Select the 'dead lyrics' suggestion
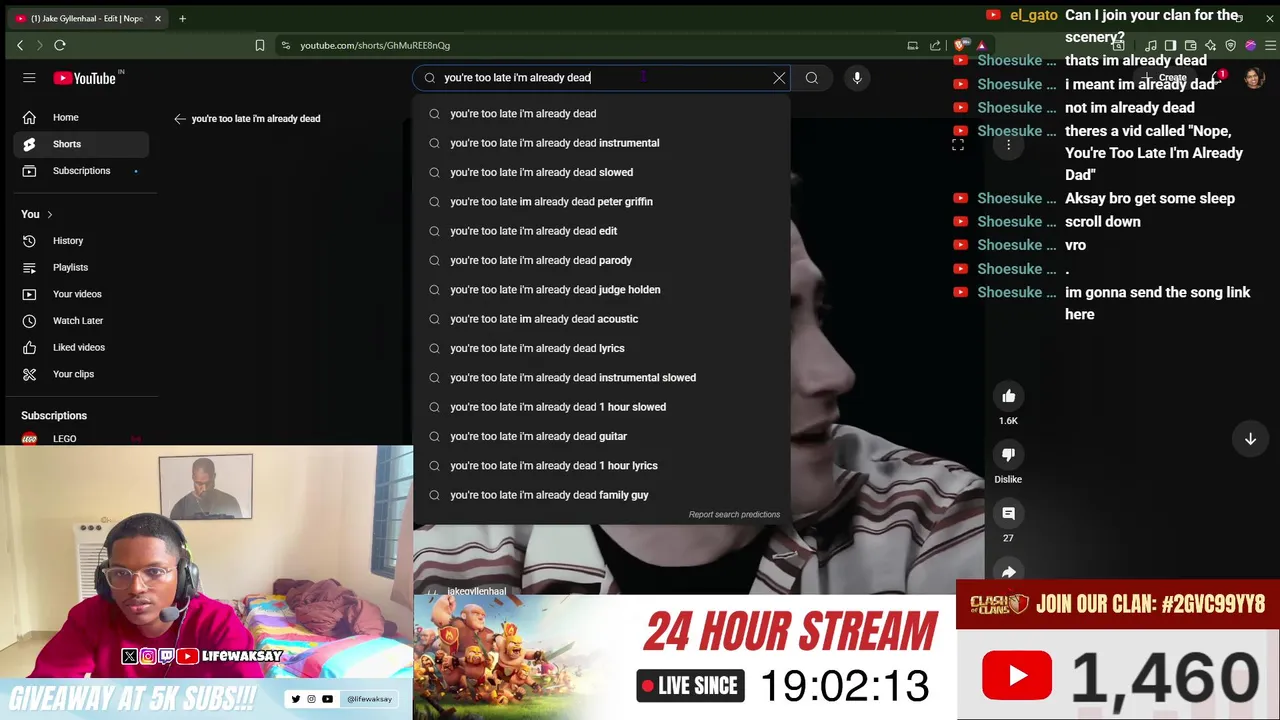 (x=601, y=348)
